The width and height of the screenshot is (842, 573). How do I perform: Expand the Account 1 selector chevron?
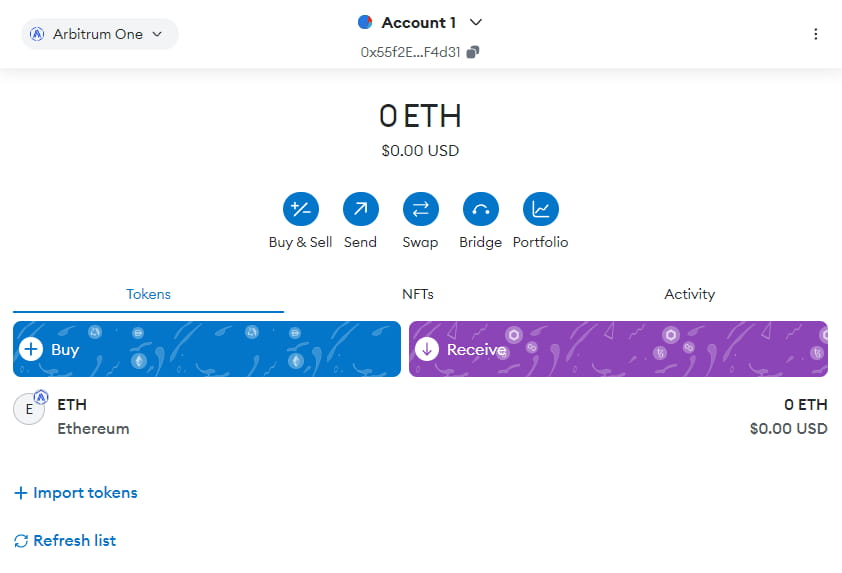click(476, 22)
